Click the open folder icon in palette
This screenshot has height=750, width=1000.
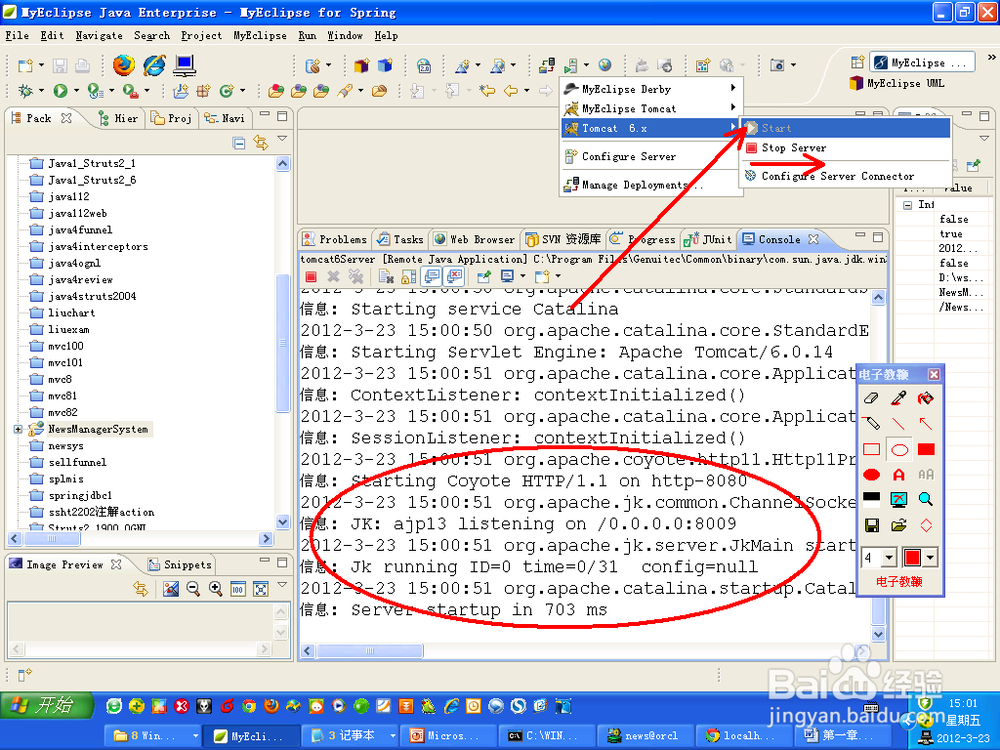click(899, 525)
